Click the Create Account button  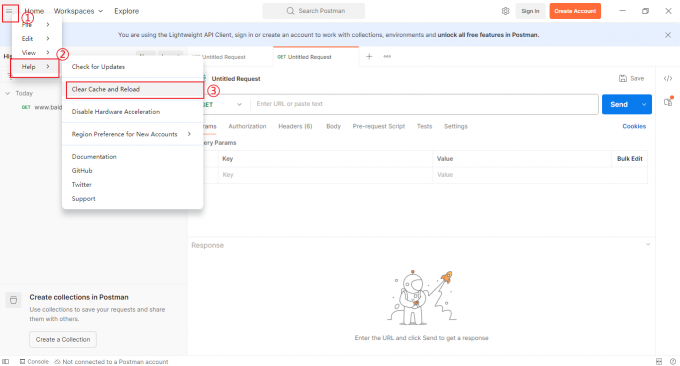pyautogui.click(x=575, y=11)
